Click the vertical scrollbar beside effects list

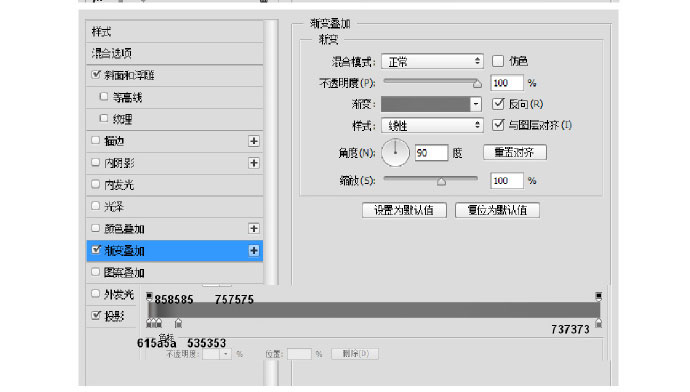[x=271, y=152]
